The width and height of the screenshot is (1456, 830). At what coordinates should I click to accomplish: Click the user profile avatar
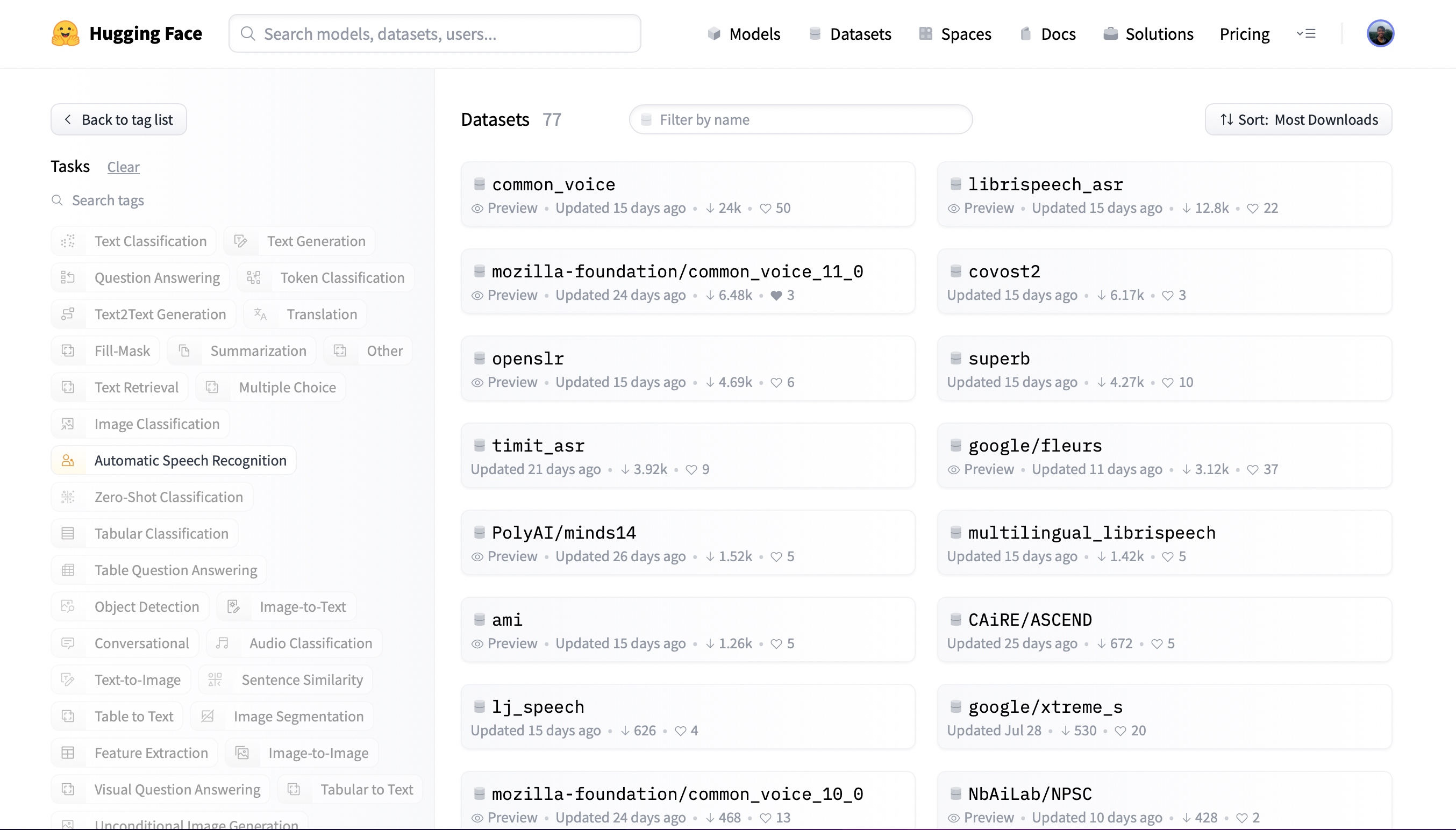coord(1380,34)
